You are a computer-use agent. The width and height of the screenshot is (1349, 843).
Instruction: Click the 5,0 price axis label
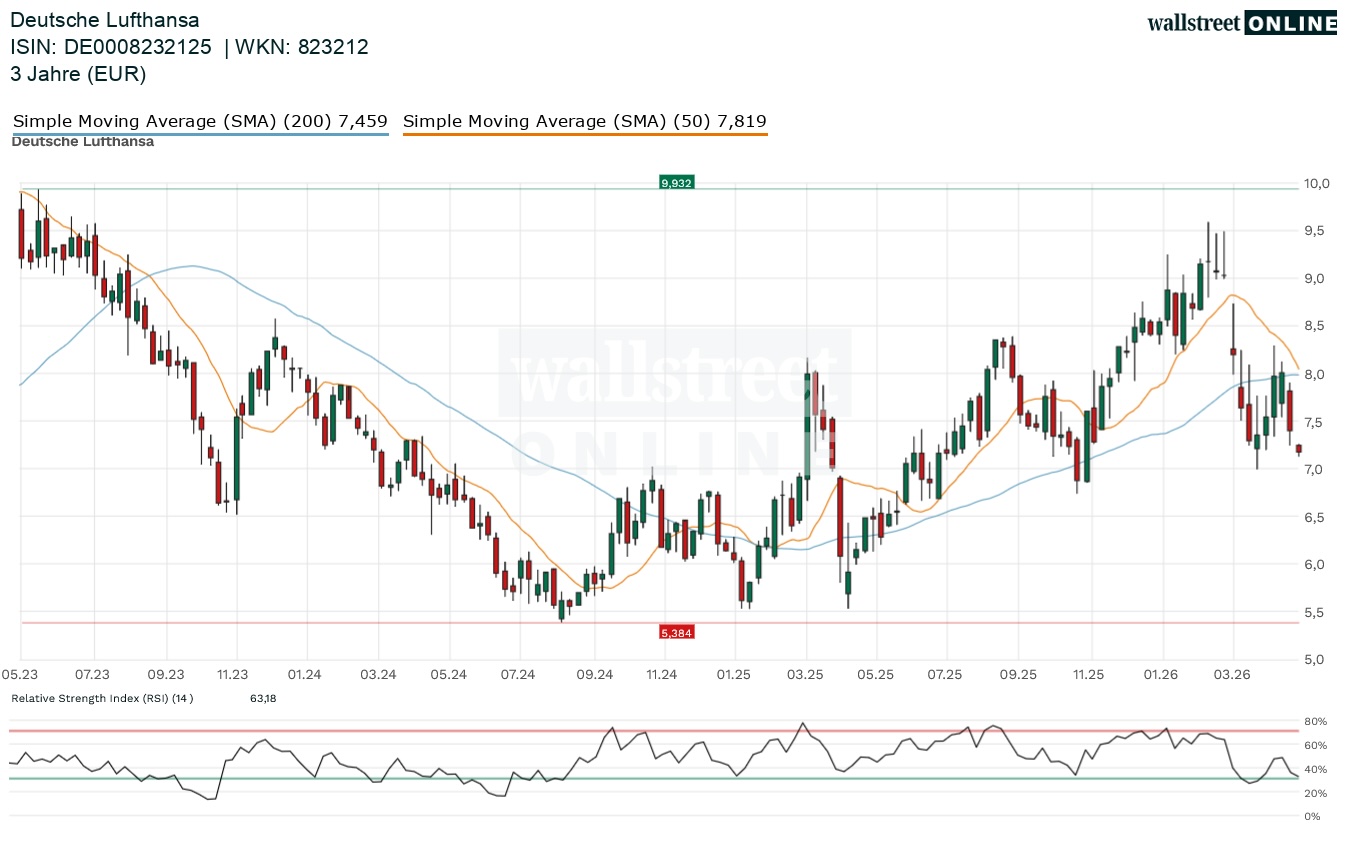[x=1317, y=660]
